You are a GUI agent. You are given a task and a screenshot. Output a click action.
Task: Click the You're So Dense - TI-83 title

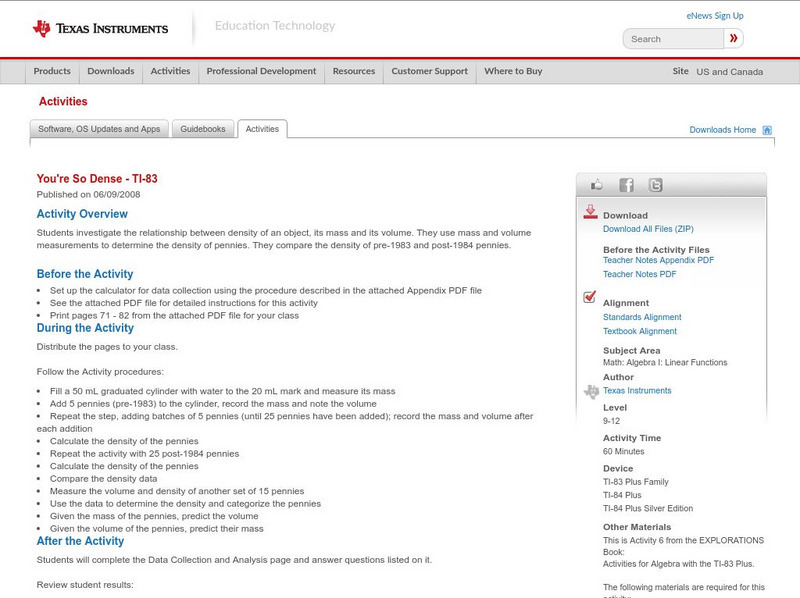click(x=97, y=179)
